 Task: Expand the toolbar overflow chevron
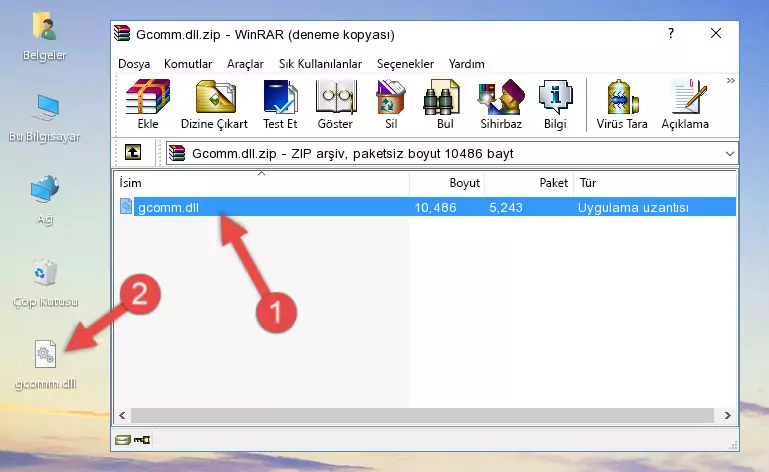point(730,80)
